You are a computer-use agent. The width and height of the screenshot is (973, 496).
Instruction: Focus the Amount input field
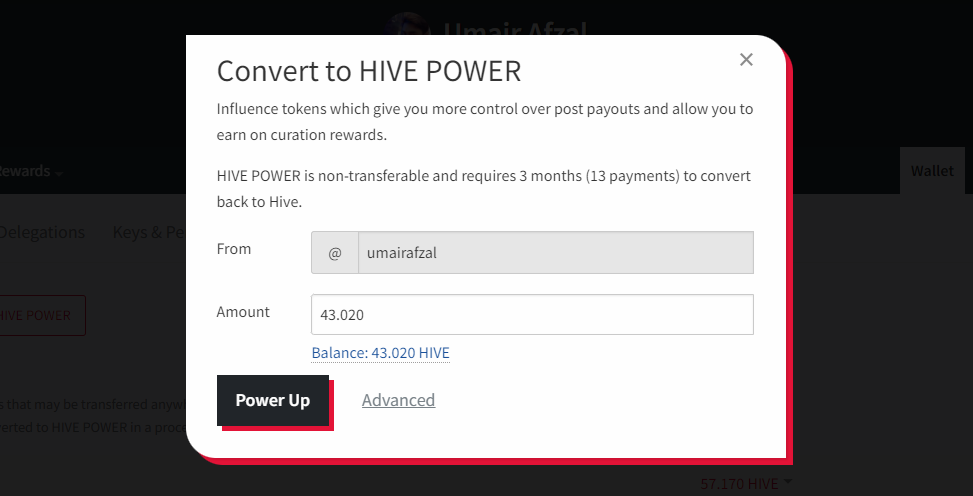(x=532, y=315)
